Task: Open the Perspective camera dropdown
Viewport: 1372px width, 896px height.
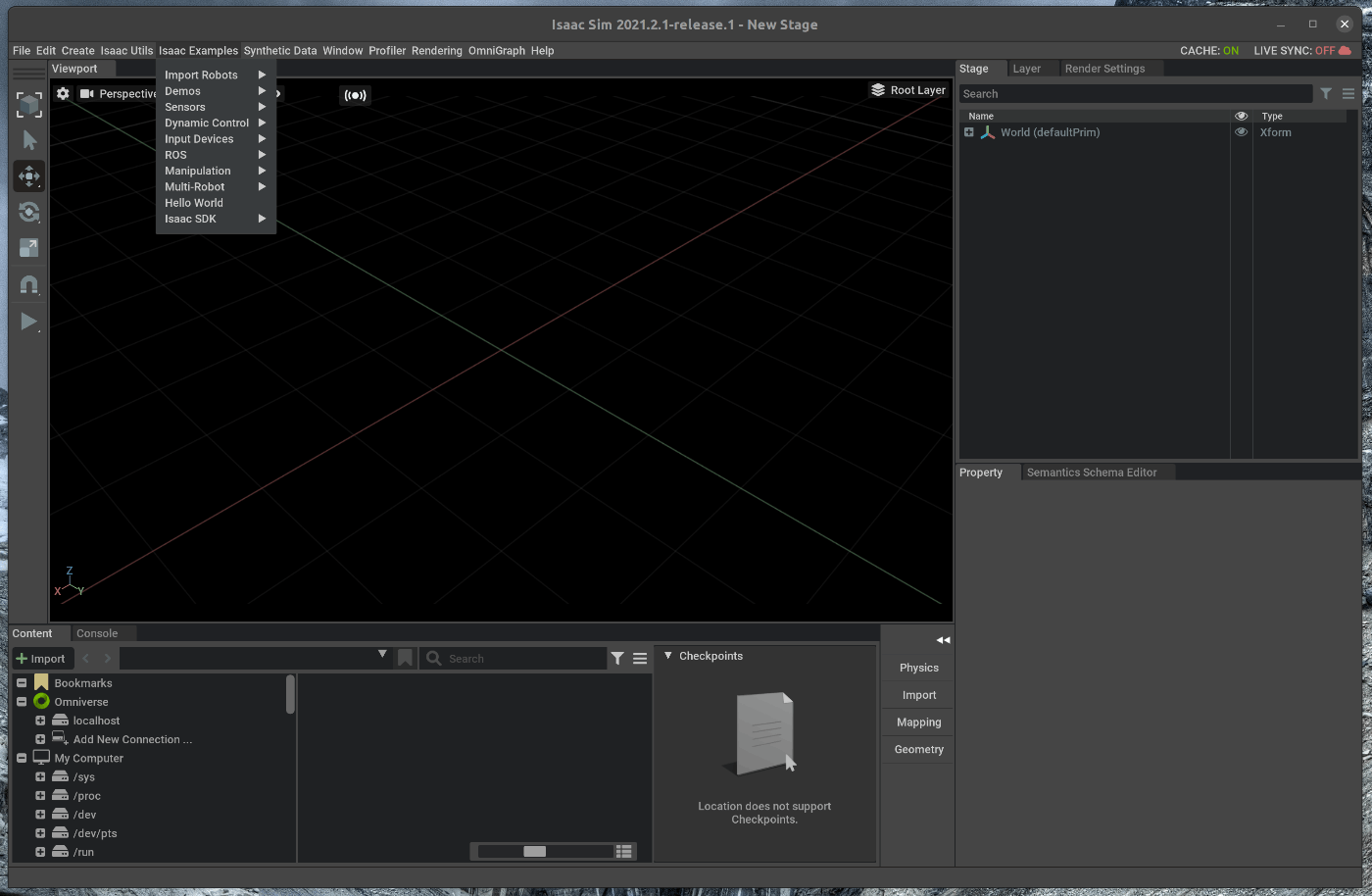Action: [118, 94]
